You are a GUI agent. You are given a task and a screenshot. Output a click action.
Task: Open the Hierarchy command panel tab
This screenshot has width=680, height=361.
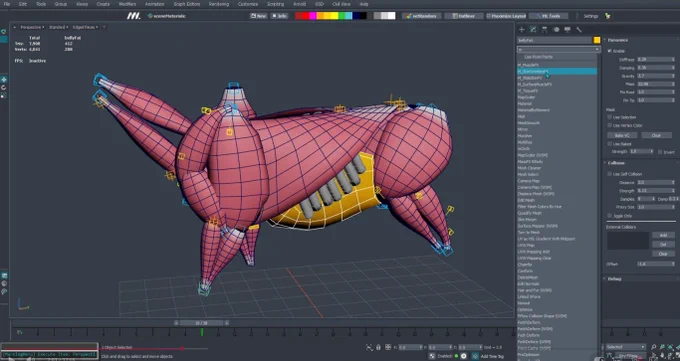point(545,30)
